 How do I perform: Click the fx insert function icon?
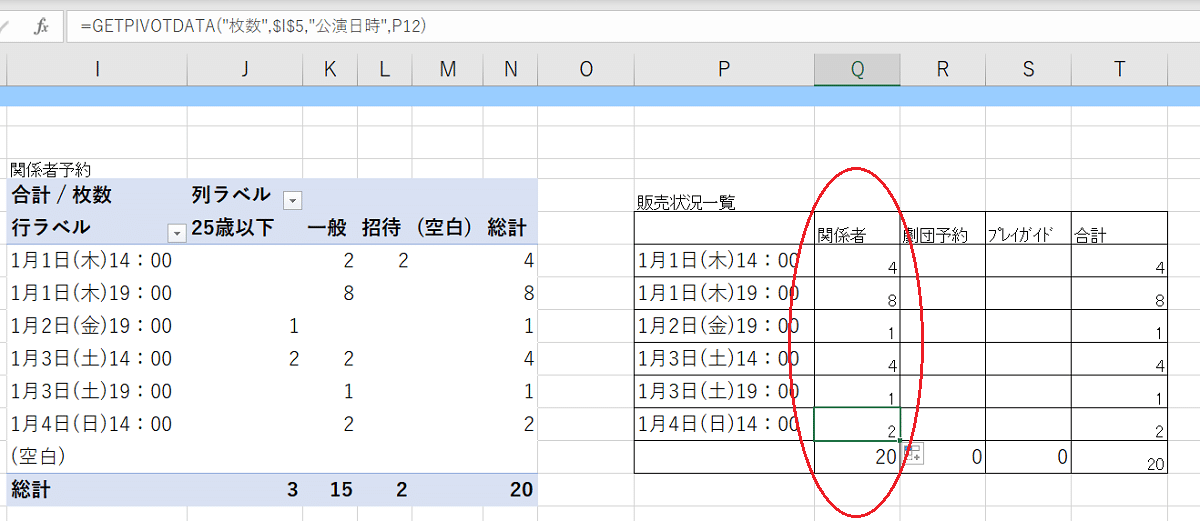41,27
